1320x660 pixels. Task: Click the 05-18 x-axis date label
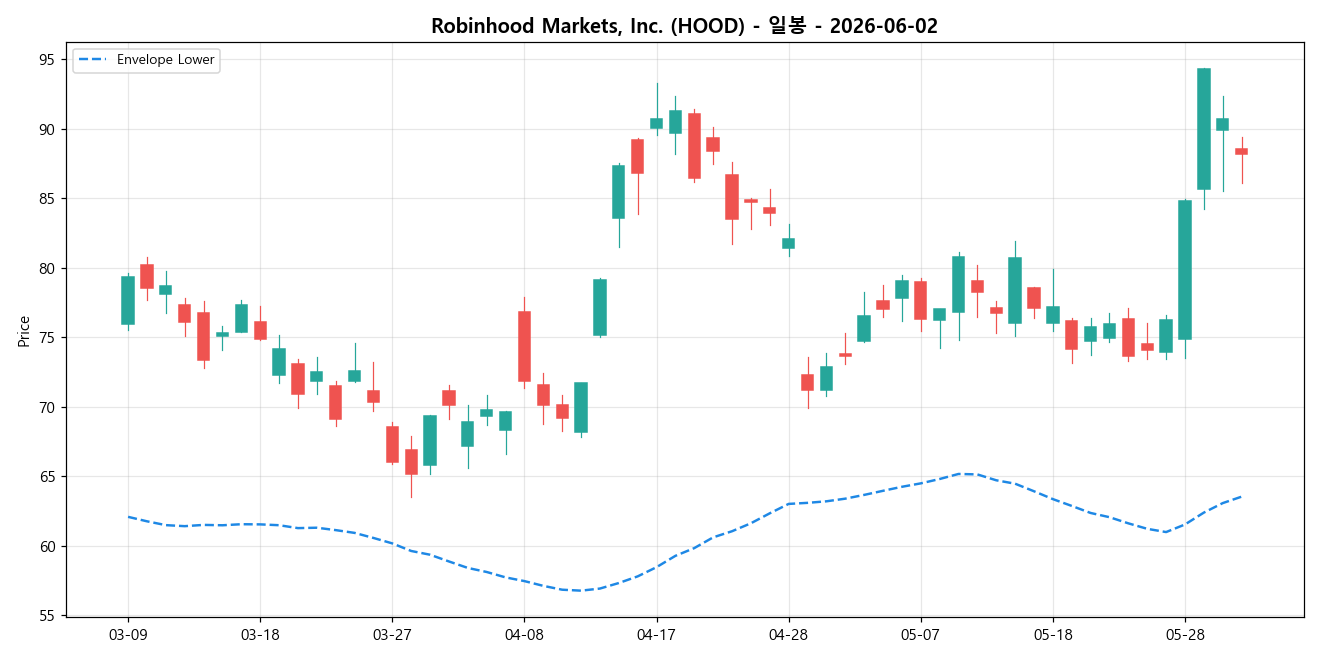click(x=1052, y=635)
